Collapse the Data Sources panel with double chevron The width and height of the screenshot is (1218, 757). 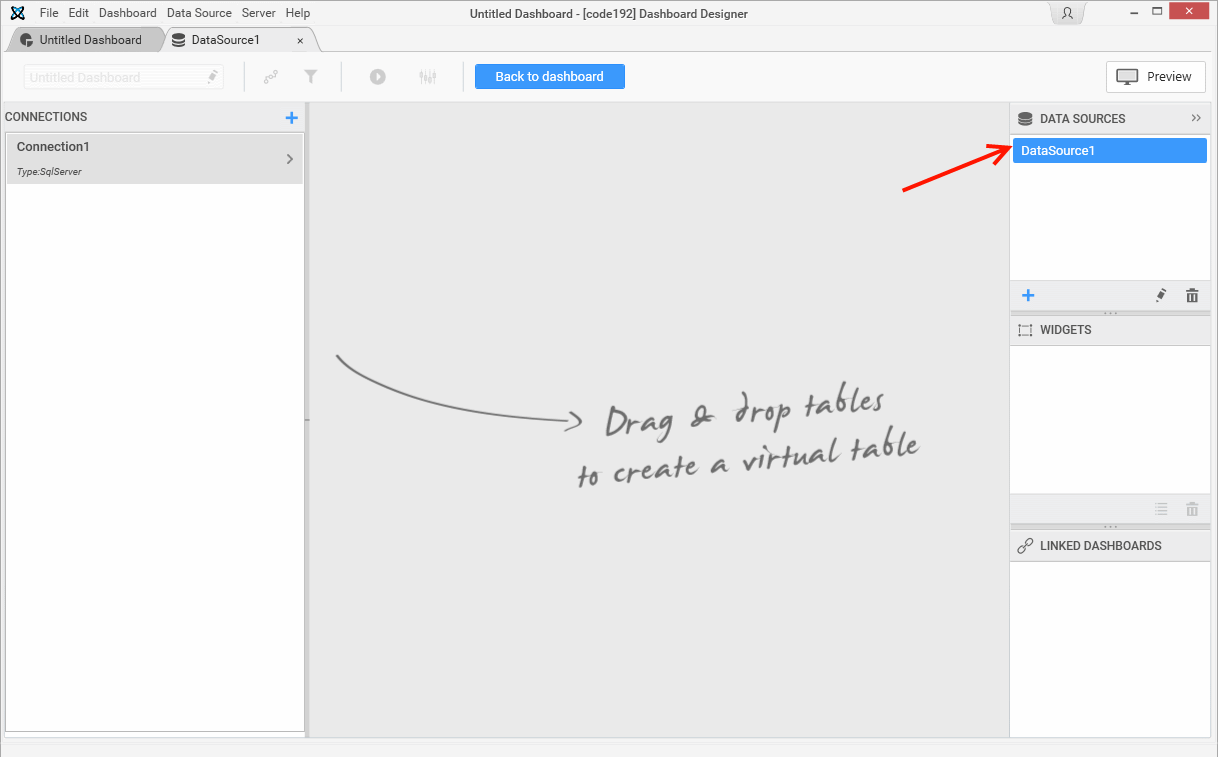pos(1196,118)
